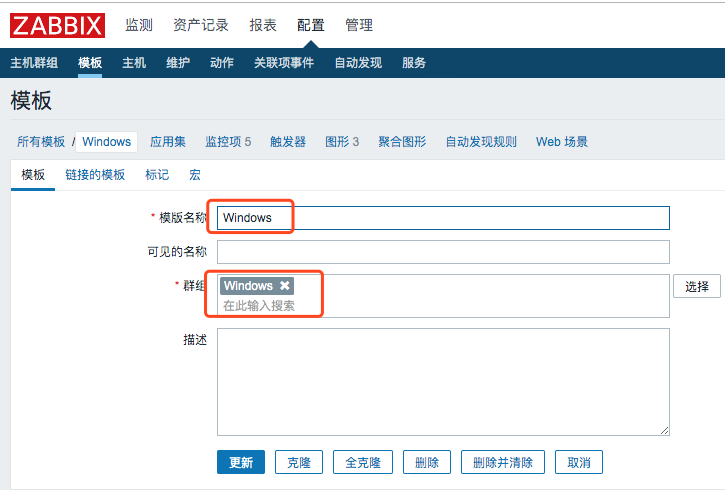Image resolution: width=725 pixels, height=490 pixels.
Task: Click the 删除并清除 button
Action: 503,462
